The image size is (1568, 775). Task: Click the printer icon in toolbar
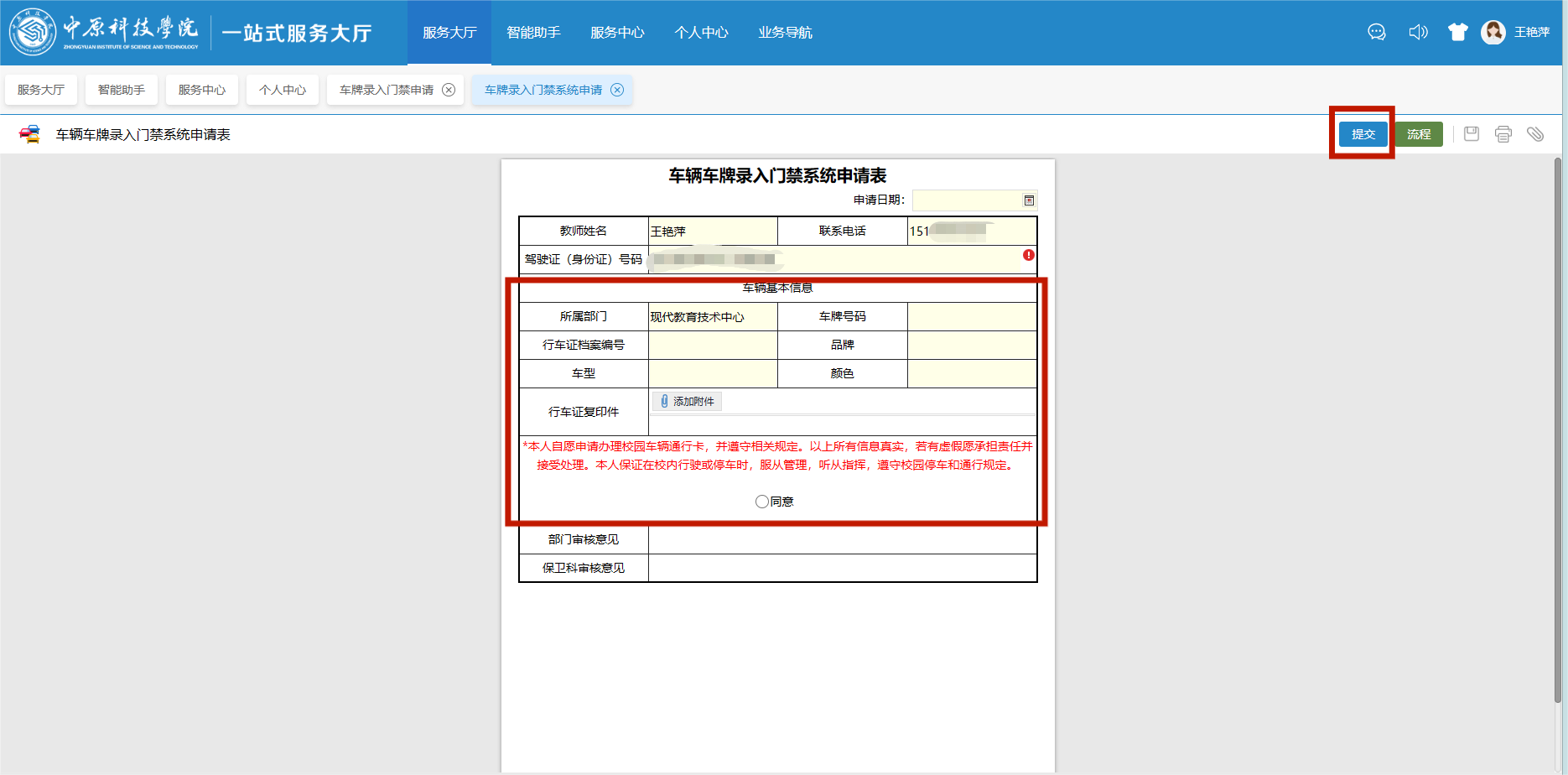[x=1503, y=134]
